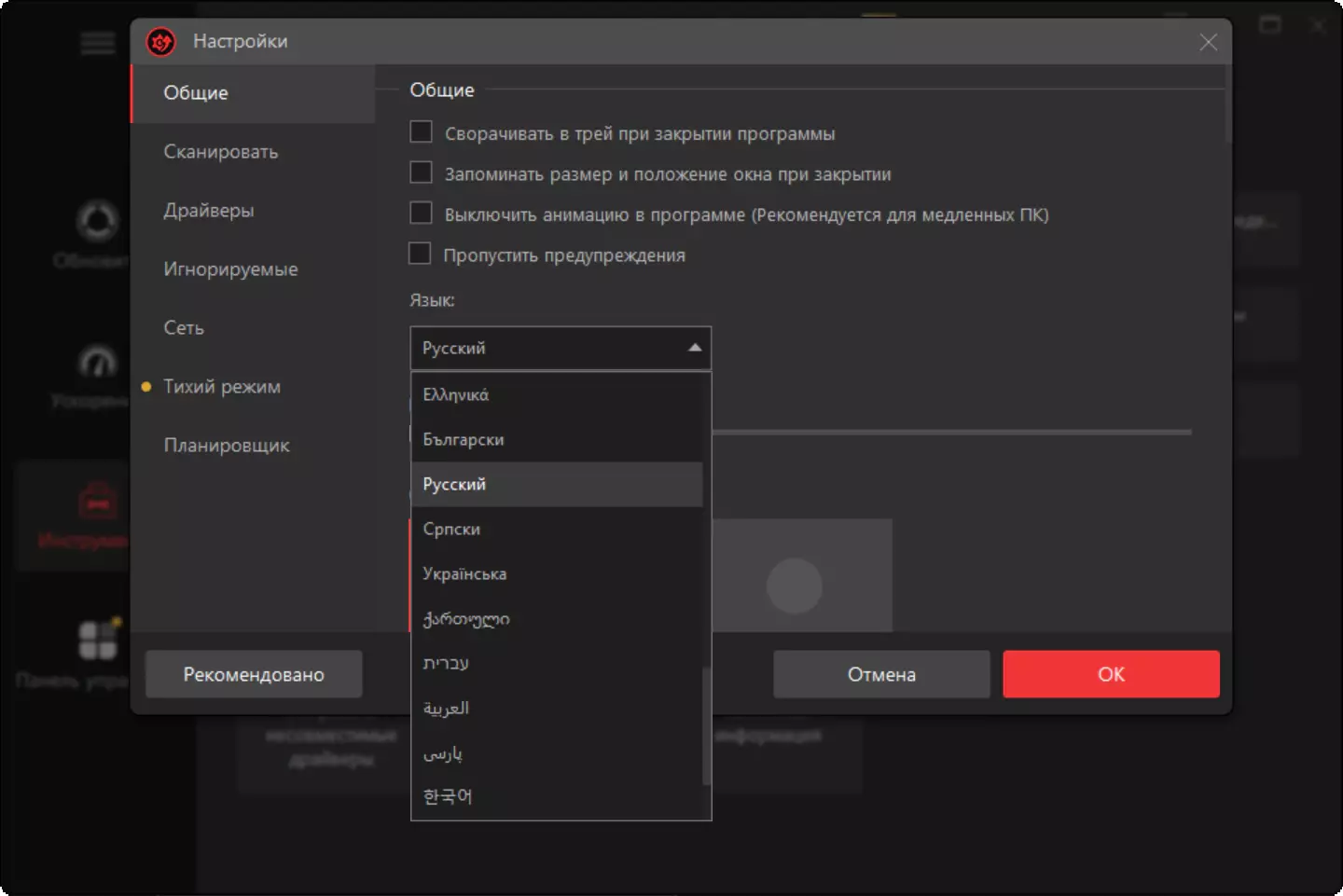Open the Сканировать settings tab

[x=221, y=151]
